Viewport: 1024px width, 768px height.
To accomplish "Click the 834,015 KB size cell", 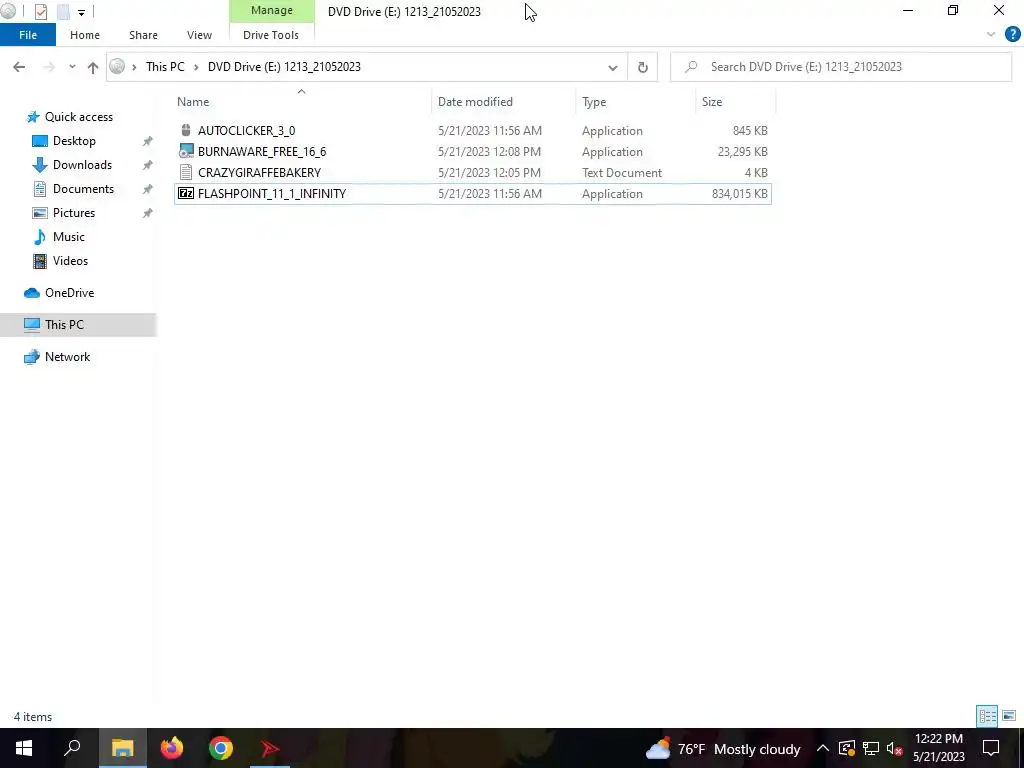I will click(x=739, y=193).
